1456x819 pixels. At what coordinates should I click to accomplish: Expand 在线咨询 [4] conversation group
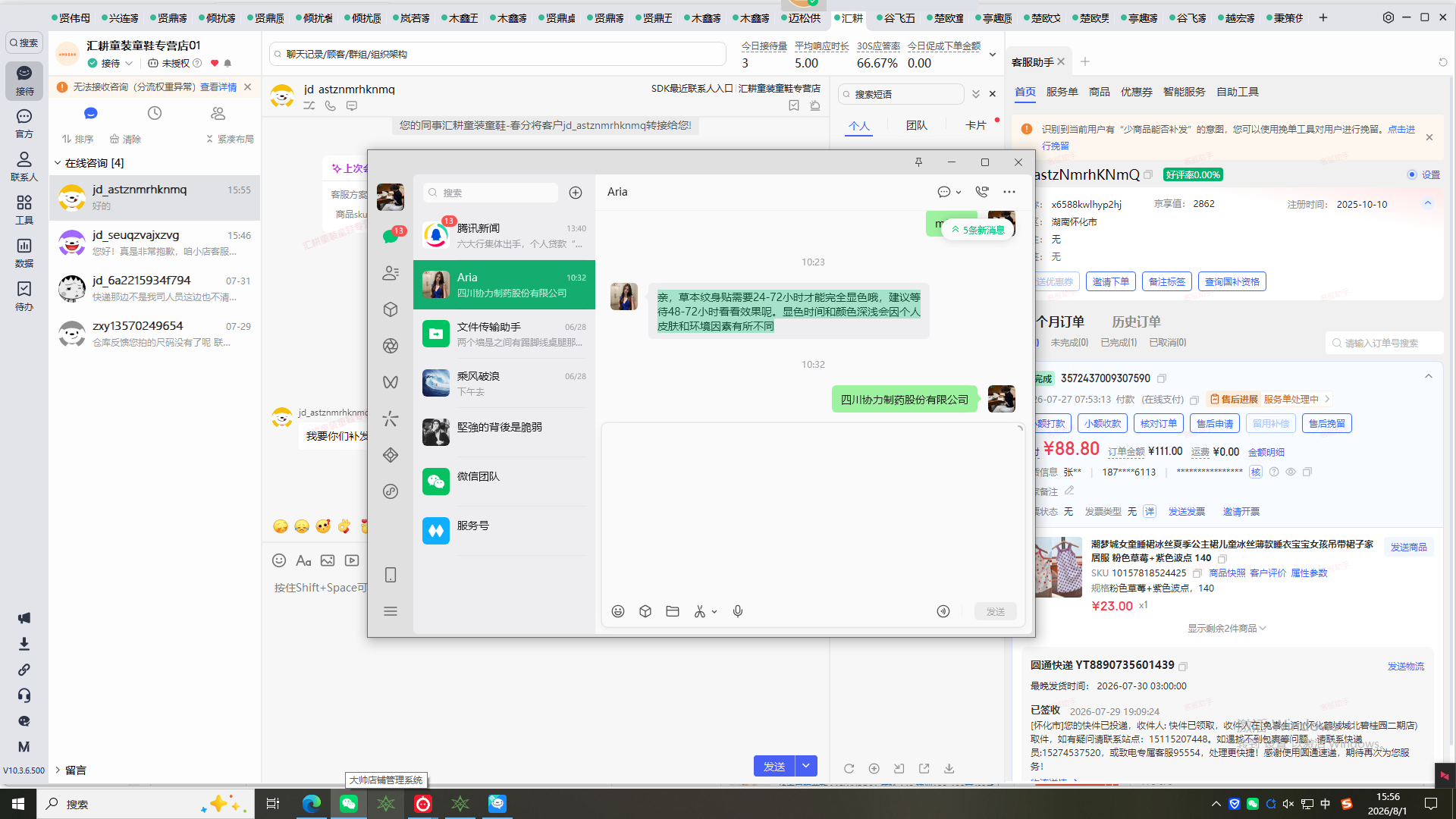coord(58,163)
